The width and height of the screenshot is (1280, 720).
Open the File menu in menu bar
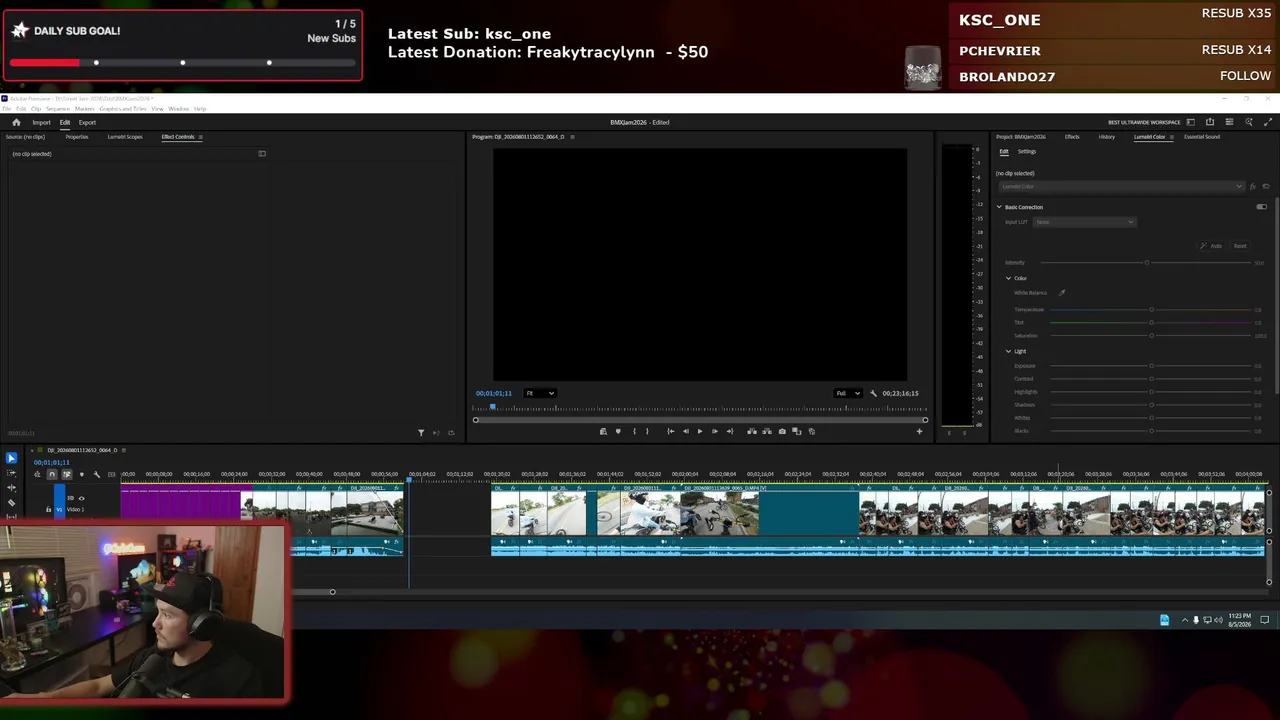7,109
